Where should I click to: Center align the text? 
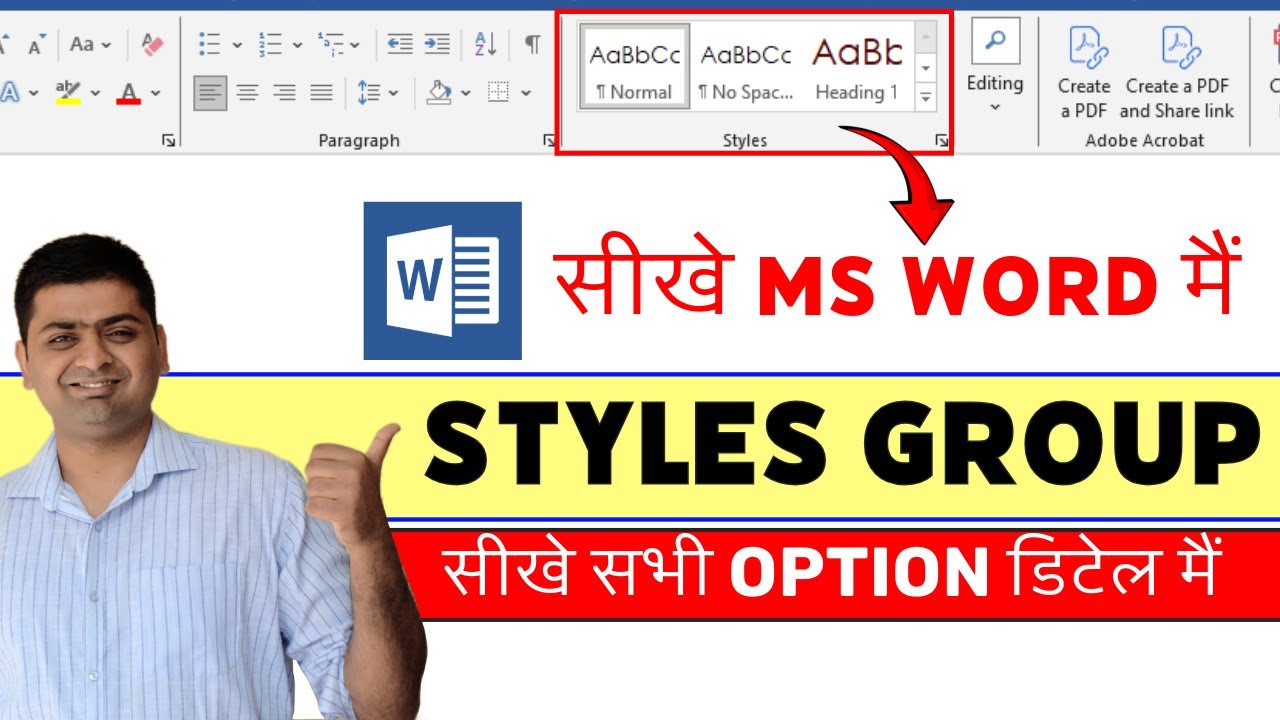247,93
